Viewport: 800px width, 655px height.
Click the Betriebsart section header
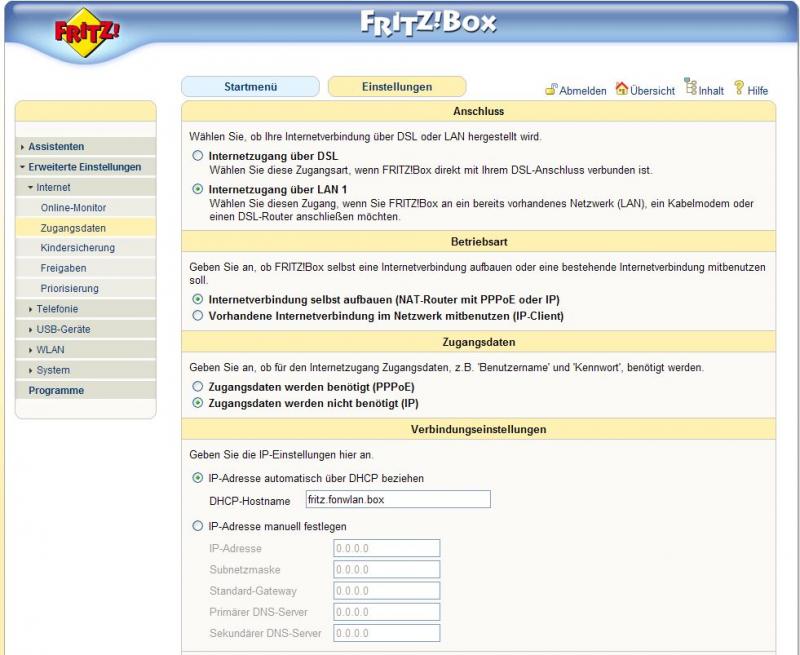[479, 241]
